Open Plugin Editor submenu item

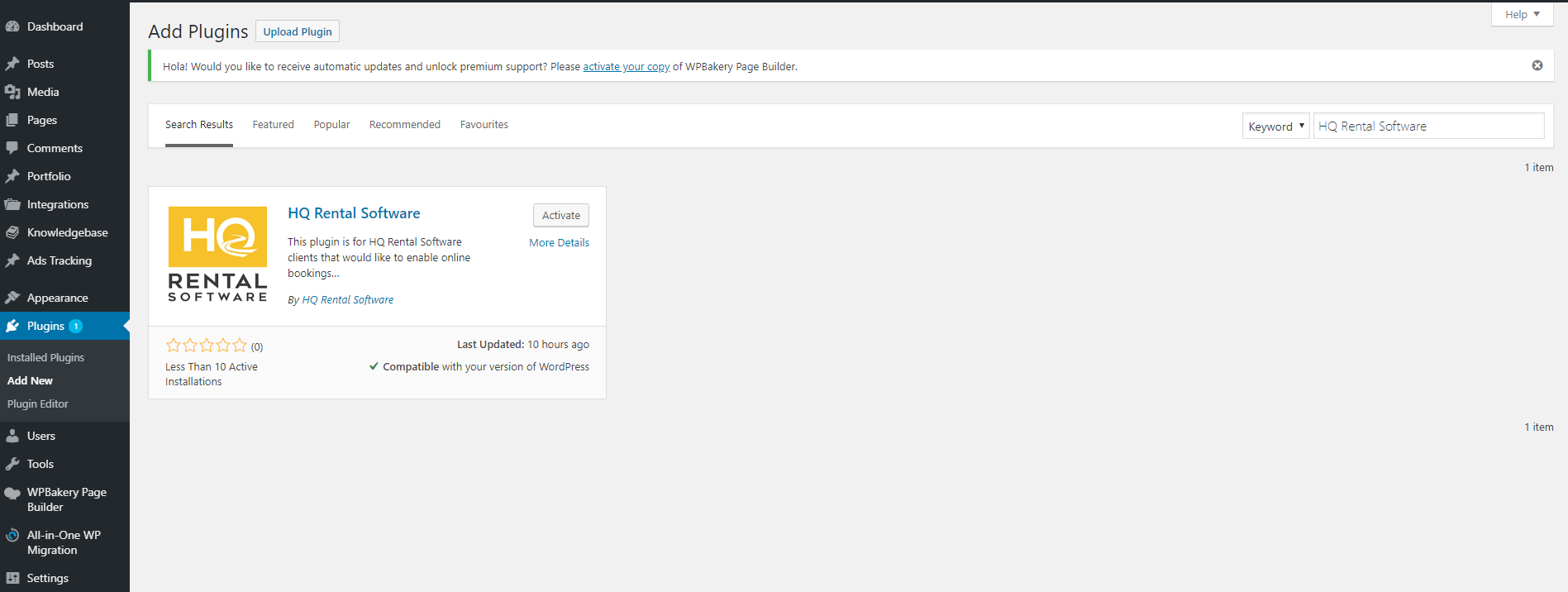pos(38,403)
